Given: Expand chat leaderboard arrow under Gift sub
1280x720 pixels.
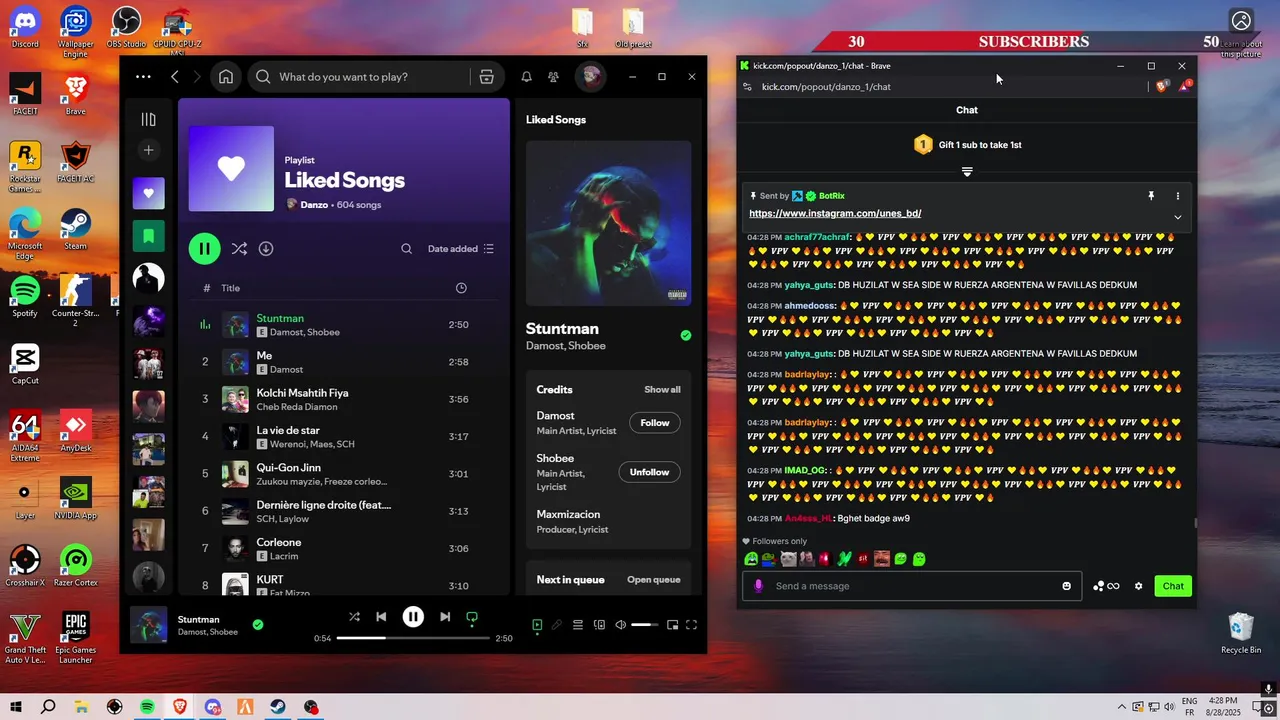Looking at the screenshot, I should click(967, 172).
